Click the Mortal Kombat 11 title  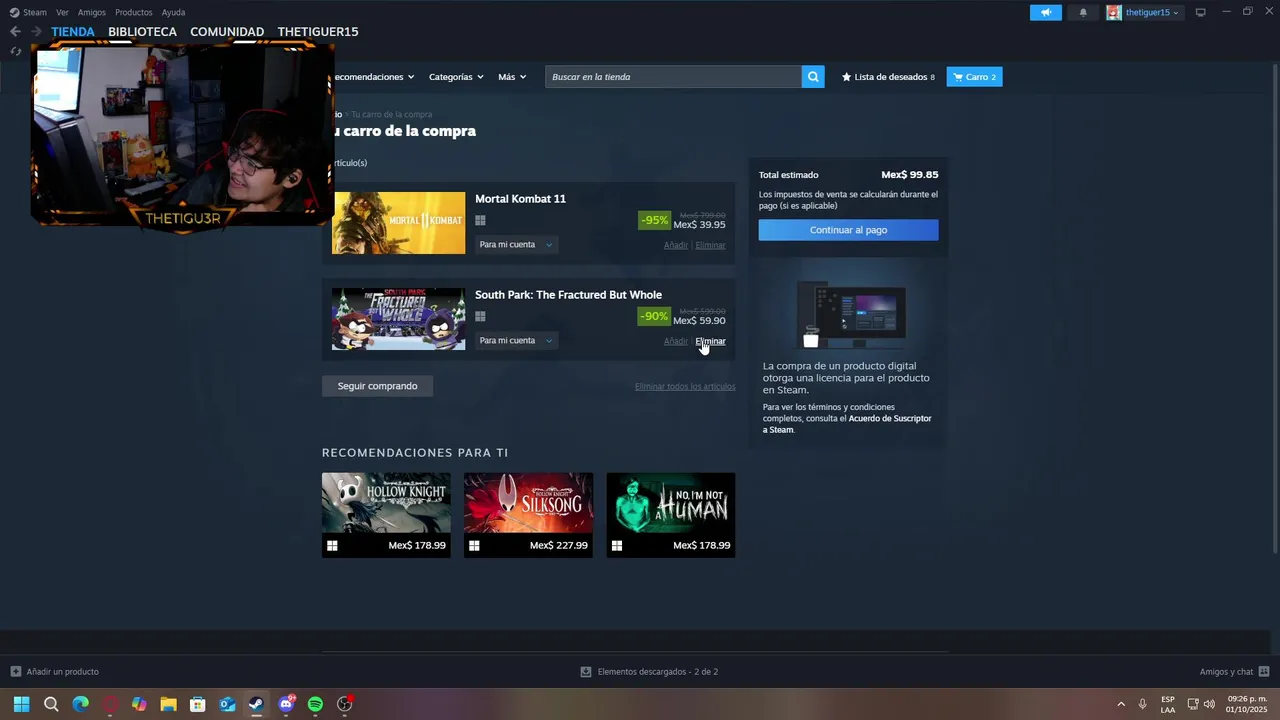520,199
